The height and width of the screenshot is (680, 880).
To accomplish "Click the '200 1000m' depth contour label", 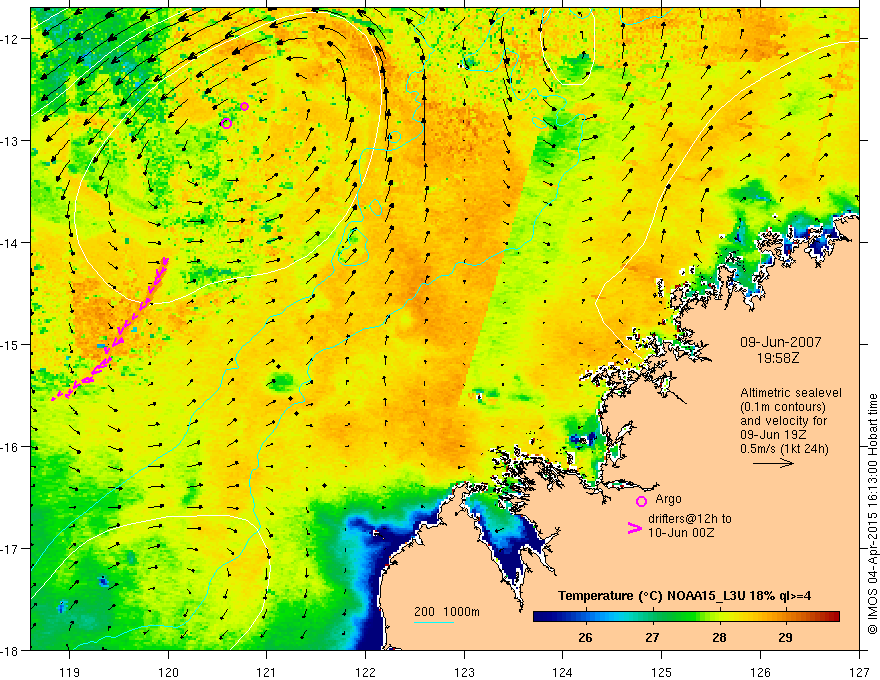I will pyautogui.click(x=447, y=612).
